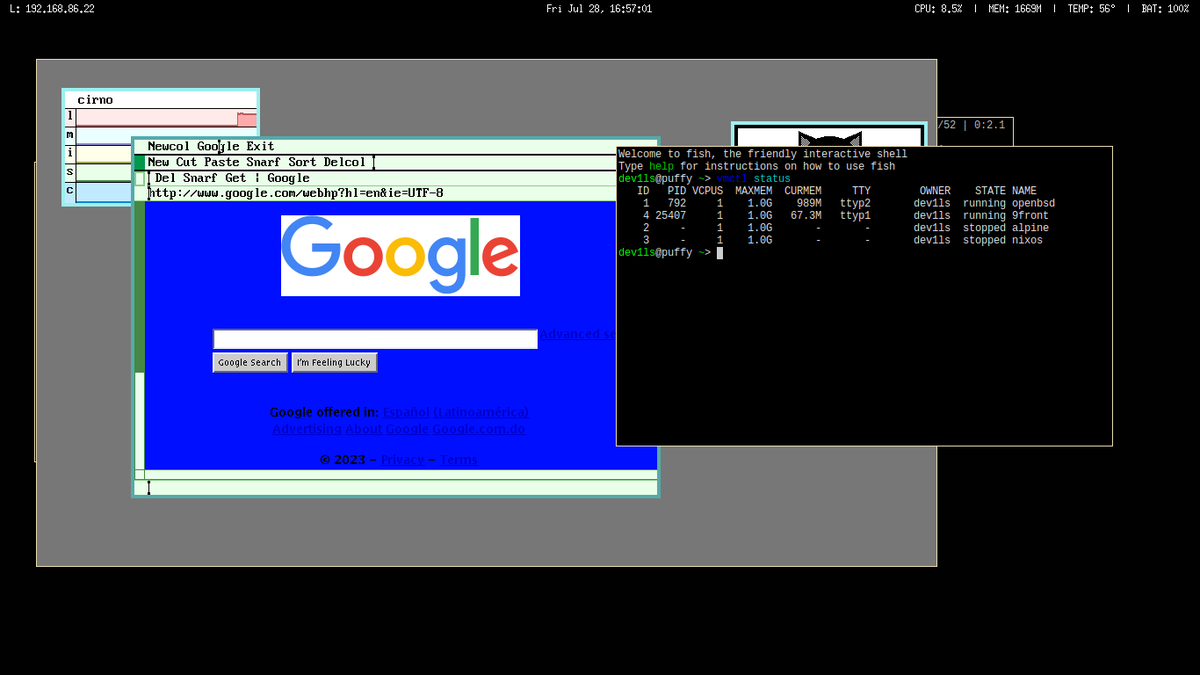Screen dimensions: 1200x675
Task: Click the window layout box beside Del
Action: [140, 178]
